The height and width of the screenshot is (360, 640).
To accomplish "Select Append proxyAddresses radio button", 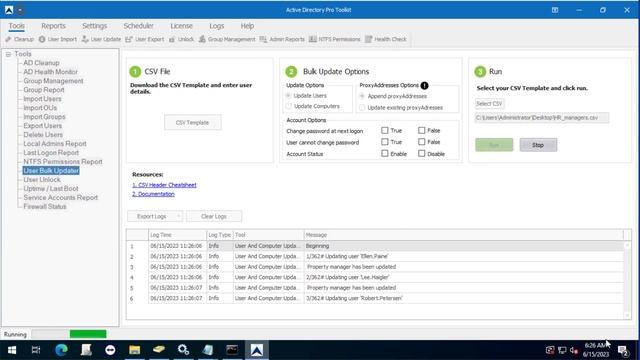I will pyautogui.click(x=362, y=96).
